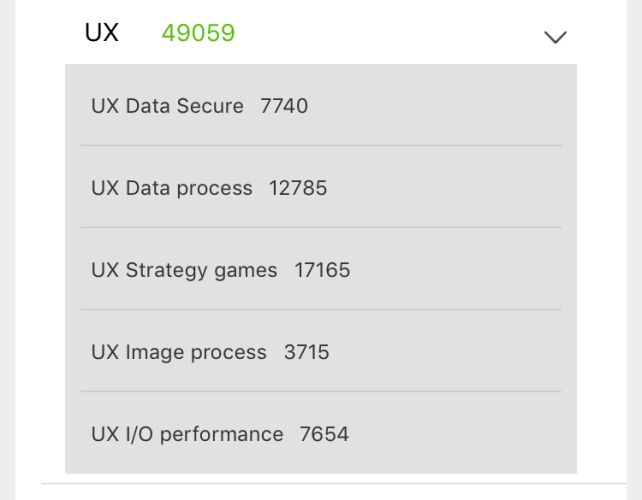Select the Strategy games score 17165
The width and height of the screenshot is (642, 500).
(322, 270)
